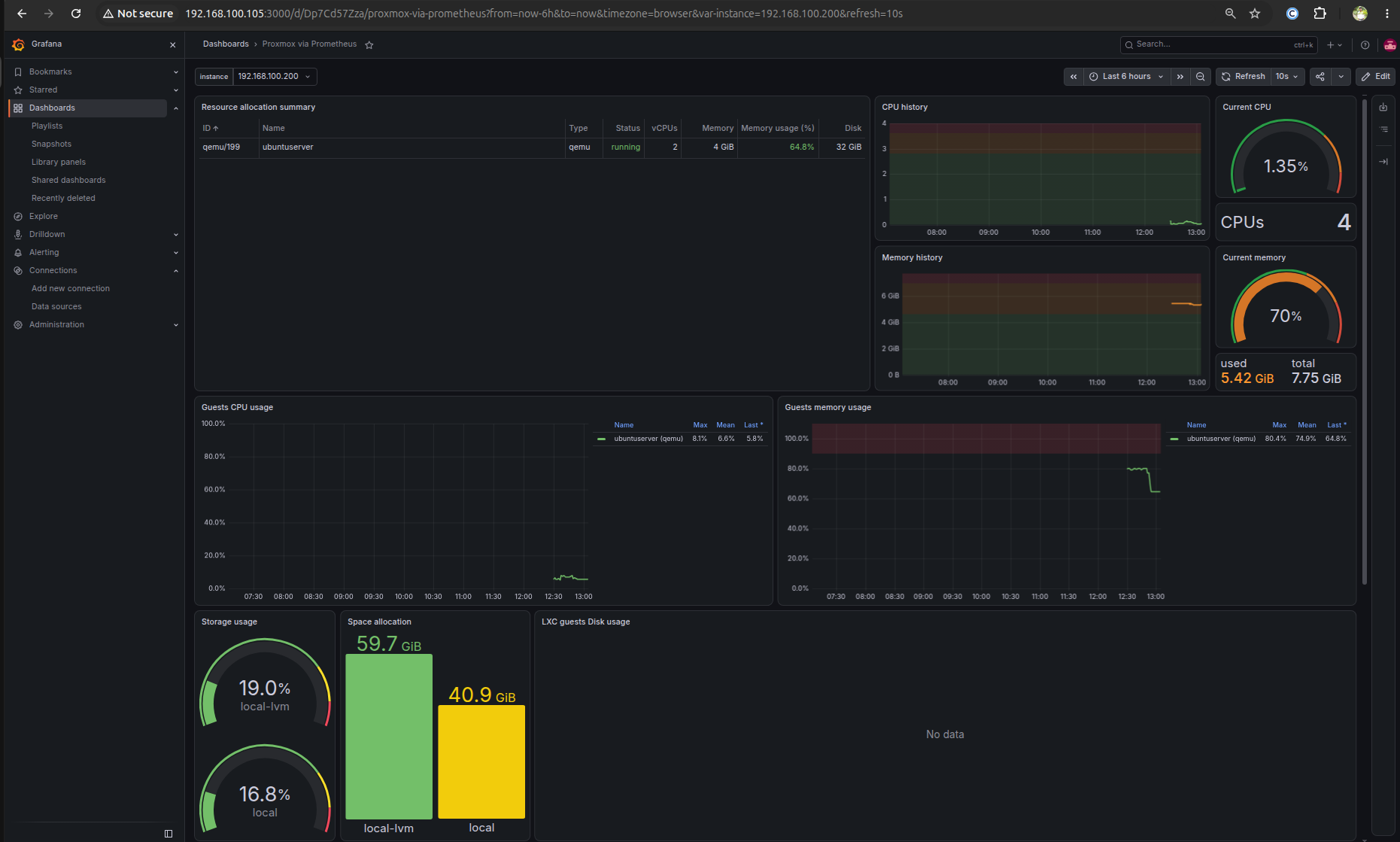Click the outline icon in the right sidebar
The image size is (1400, 842).
pos(1383,130)
